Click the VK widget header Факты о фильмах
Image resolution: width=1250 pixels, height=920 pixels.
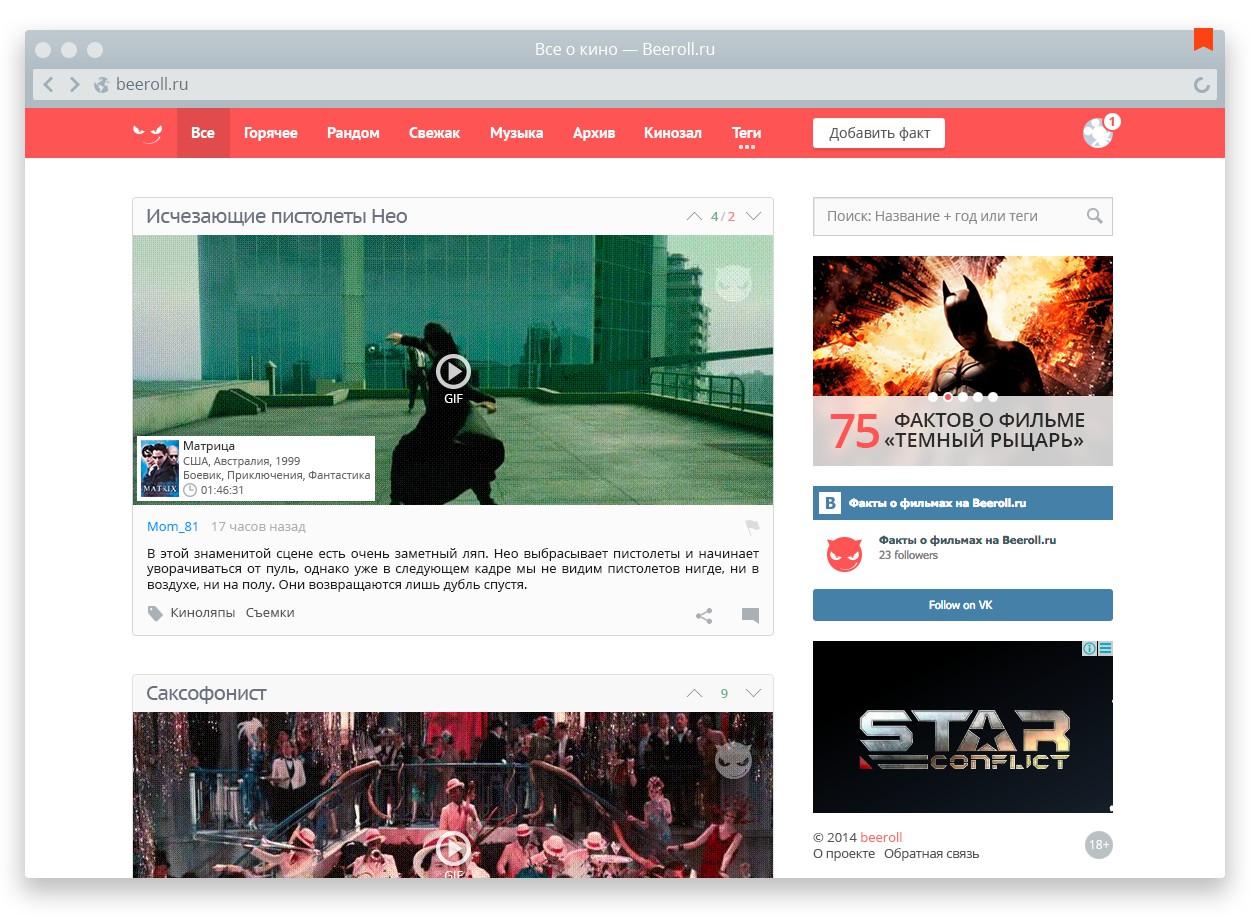962,503
